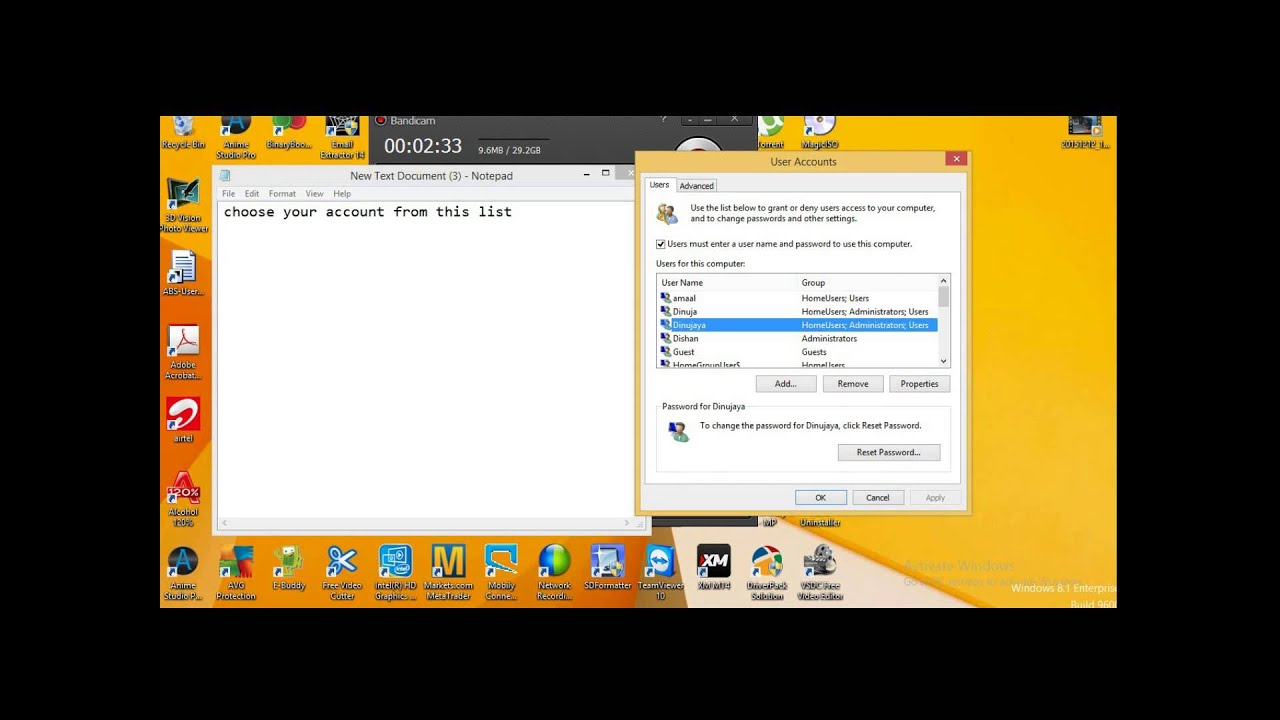The height and width of the screenshot is (720, 1280).
Task: Open the Help menu in Notepad
Action: click(x=342, y=194)
